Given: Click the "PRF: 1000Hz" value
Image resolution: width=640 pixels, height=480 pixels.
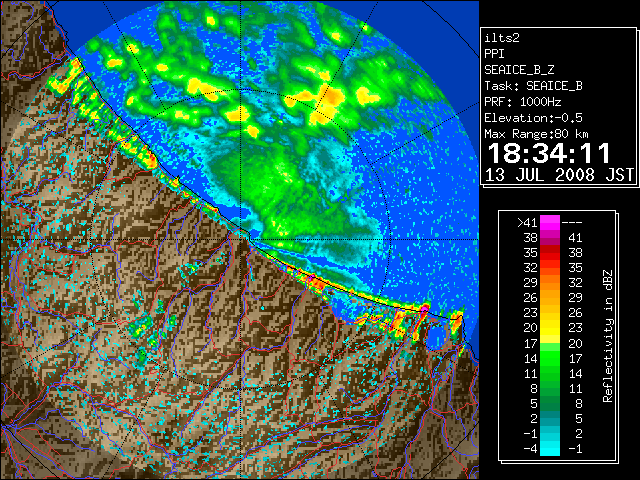Looking at the screenshot, I should tap(522, 102).
